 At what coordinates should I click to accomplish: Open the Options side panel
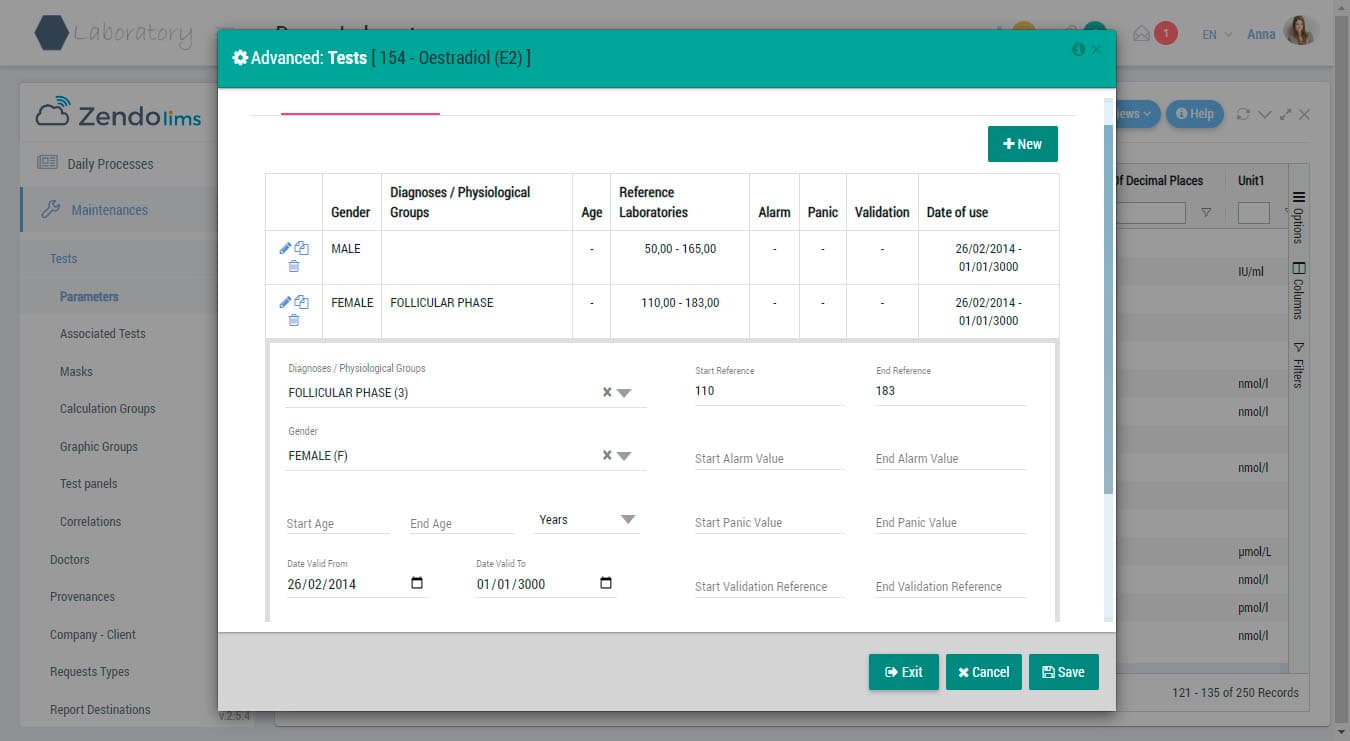coord(1298,217)
